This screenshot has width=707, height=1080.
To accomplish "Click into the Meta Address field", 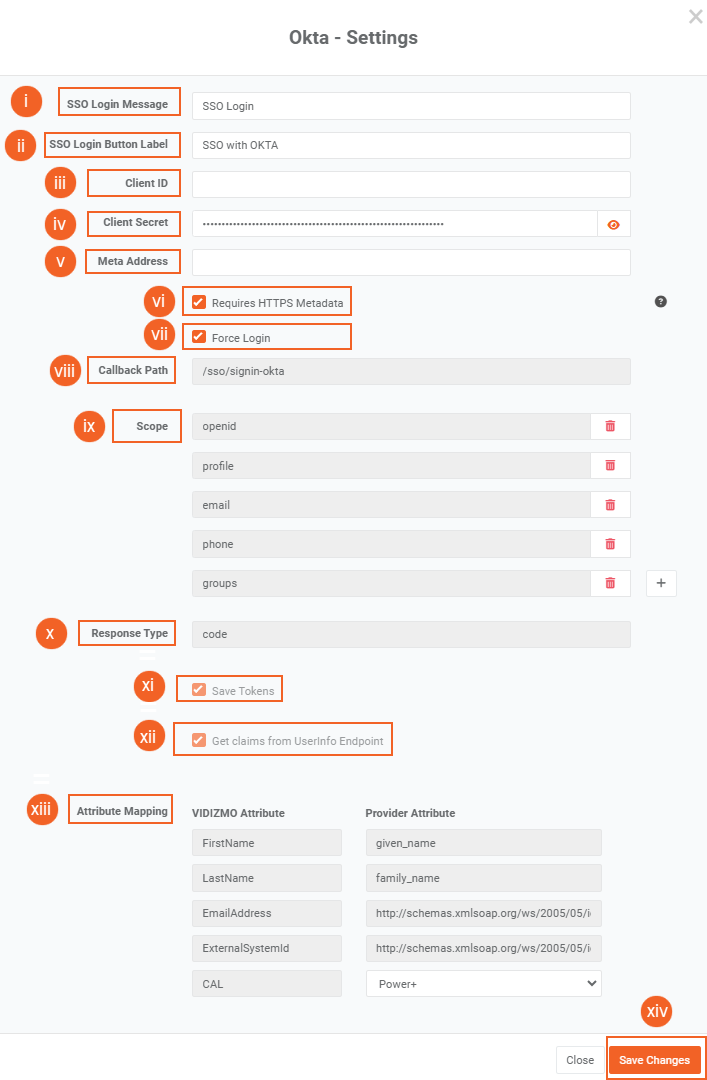I will click(x=411, y=262).
